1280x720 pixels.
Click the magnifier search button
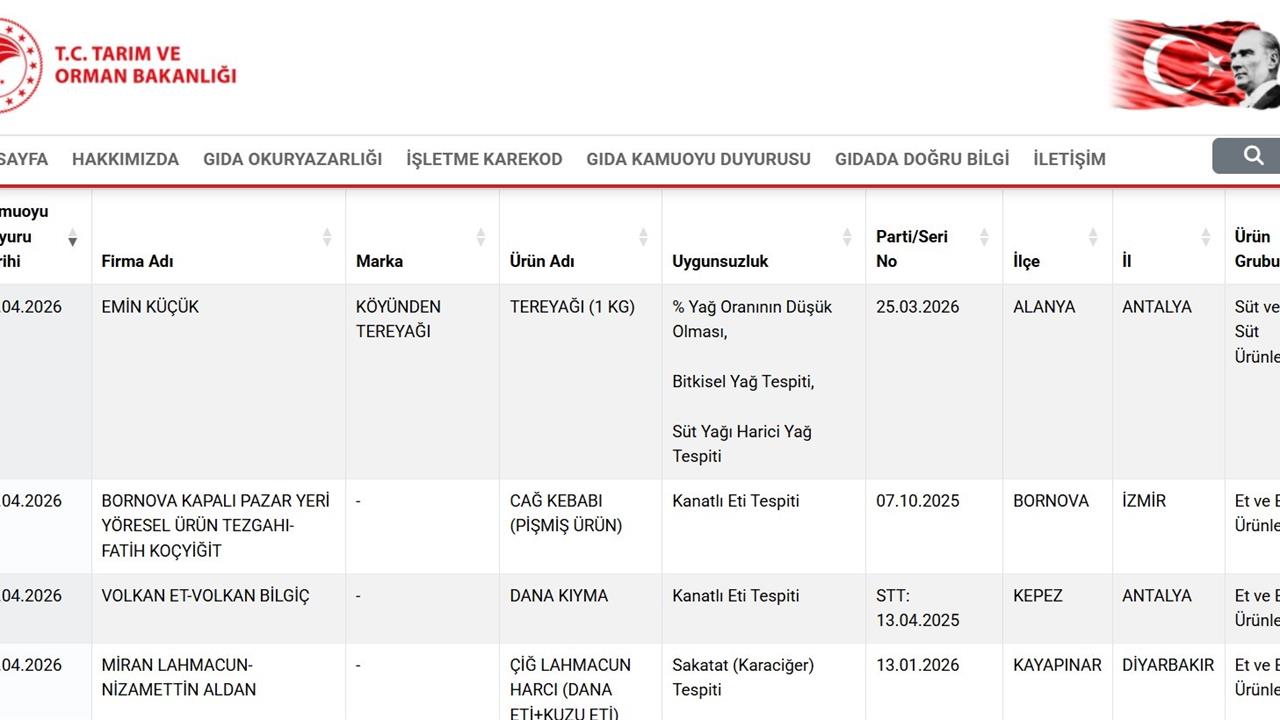point(1253,156)
